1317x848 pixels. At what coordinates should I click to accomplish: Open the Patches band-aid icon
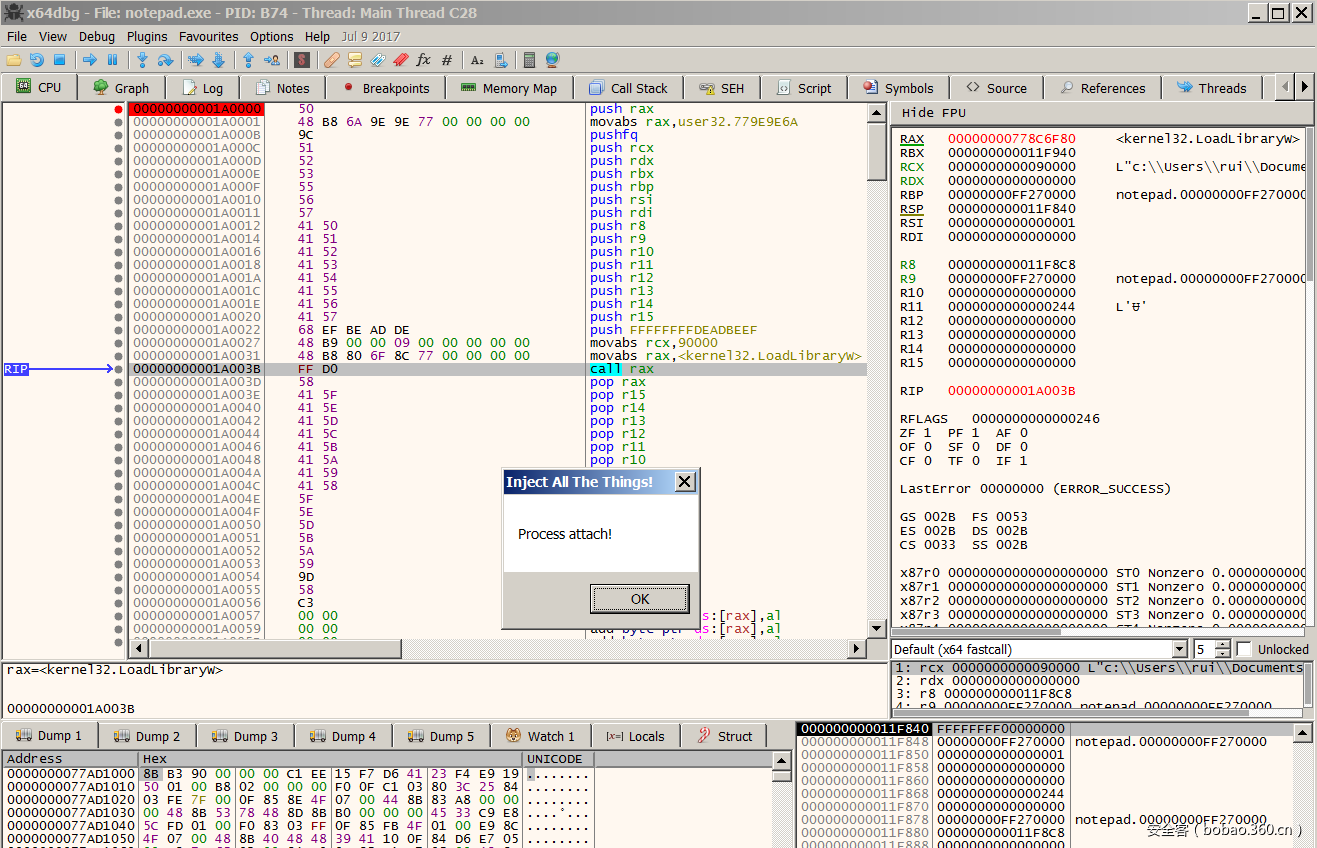pyautogui.click(x=331, y=60)
